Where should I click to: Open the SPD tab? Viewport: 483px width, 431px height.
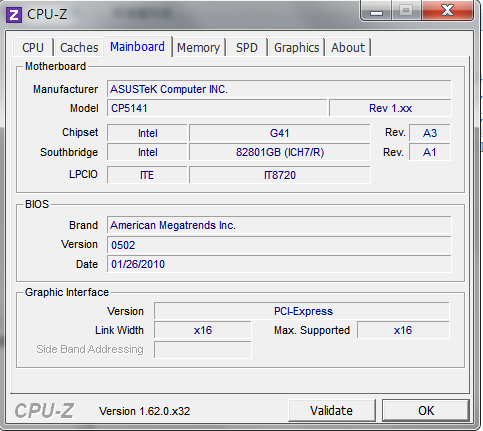click(247, 47)
